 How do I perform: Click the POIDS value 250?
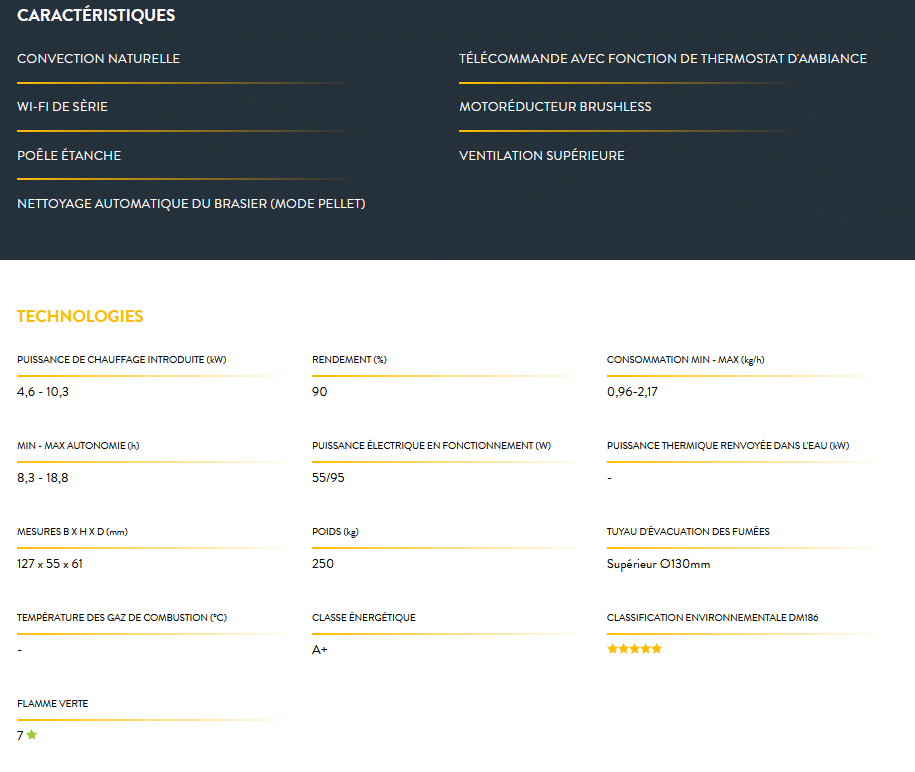[323, 564]
